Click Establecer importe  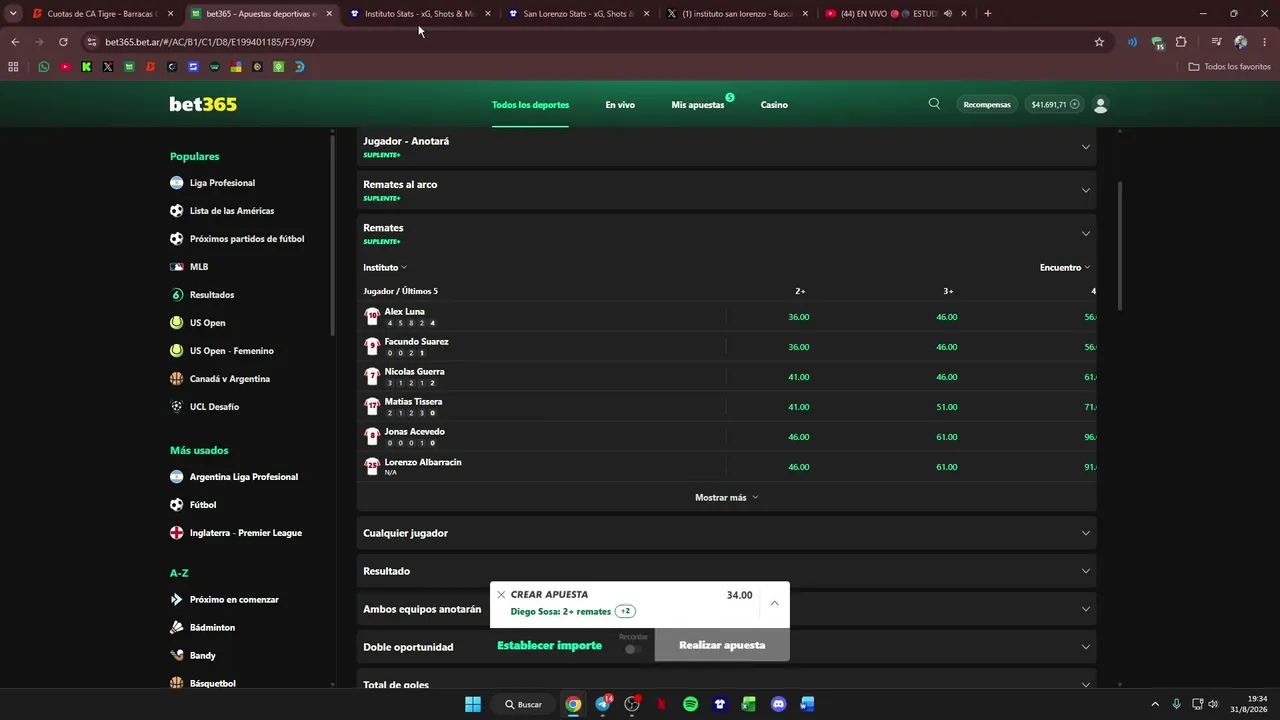[x=550, y=645]
